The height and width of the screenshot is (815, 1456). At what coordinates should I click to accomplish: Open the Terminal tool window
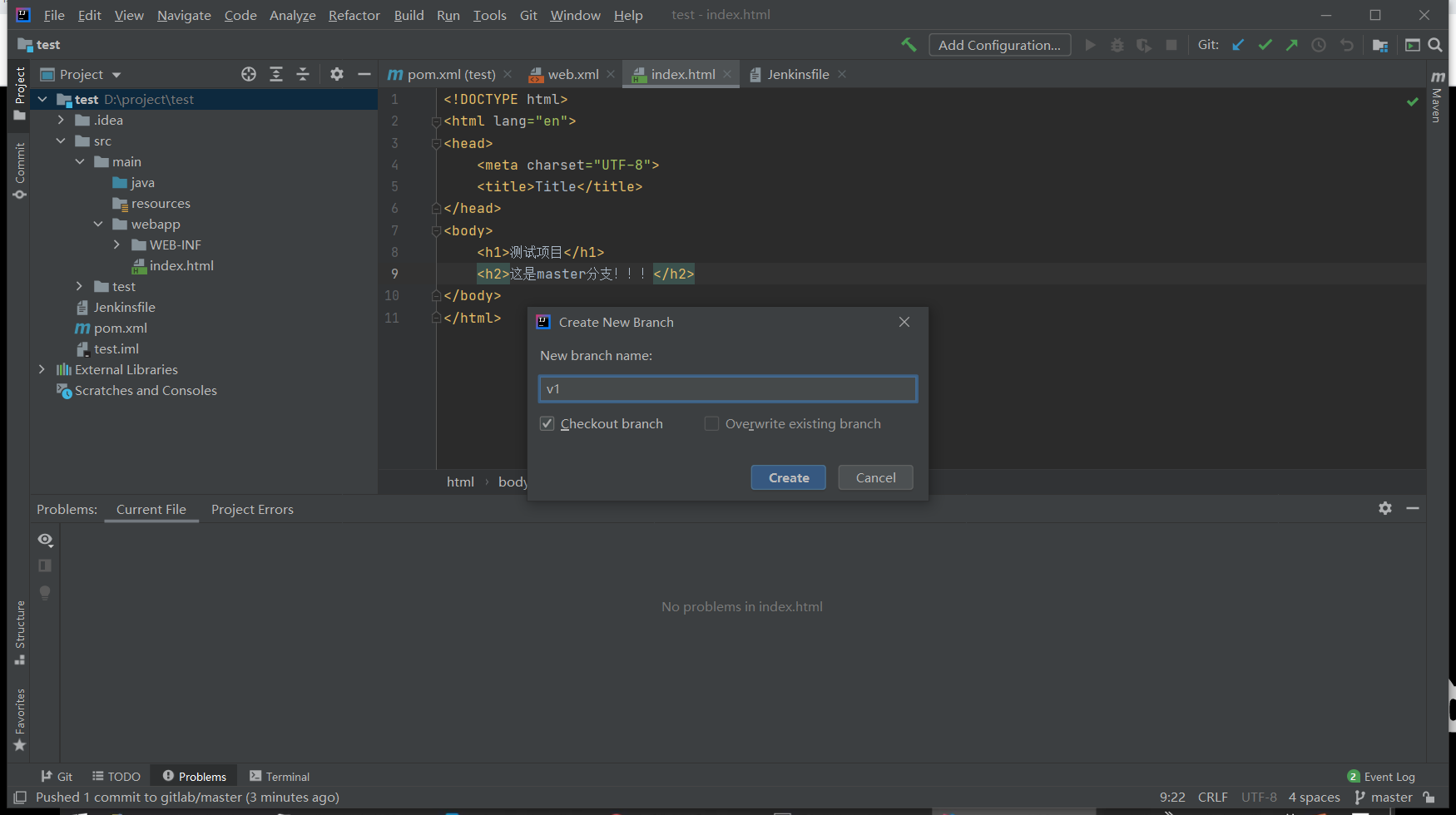click(x=280, y=776)
